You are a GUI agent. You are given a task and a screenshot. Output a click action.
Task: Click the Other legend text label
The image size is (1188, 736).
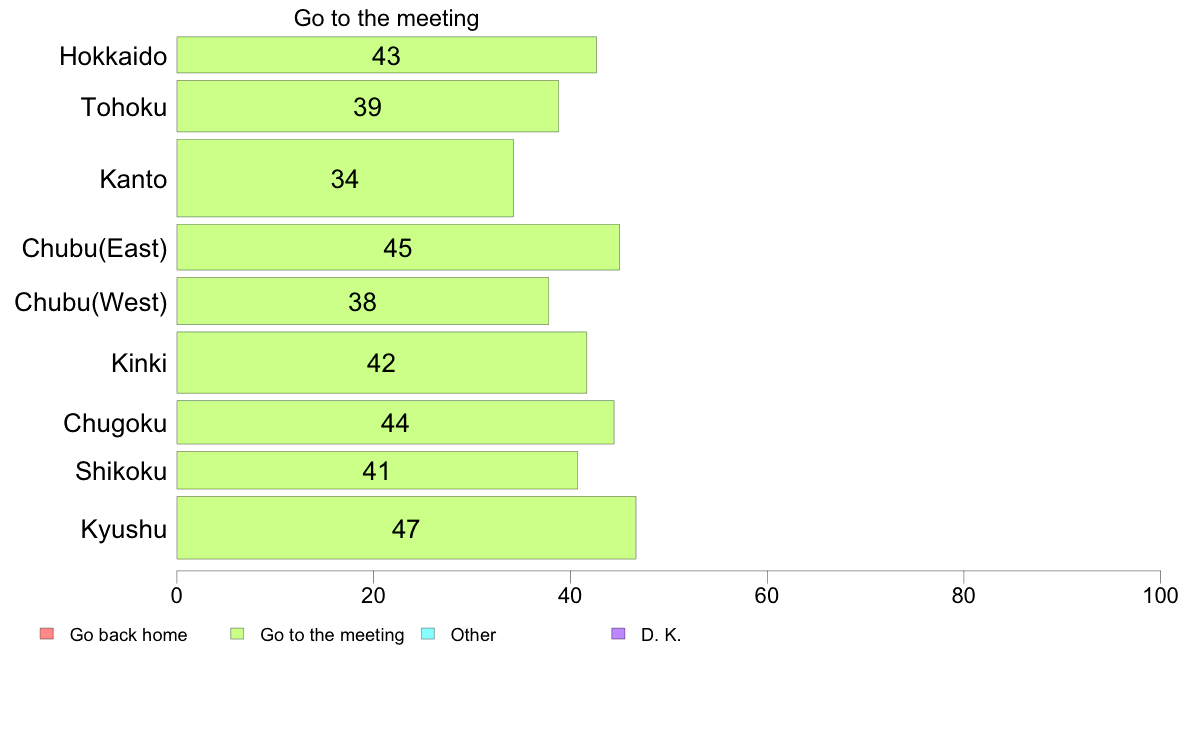(x=473, y=635)
